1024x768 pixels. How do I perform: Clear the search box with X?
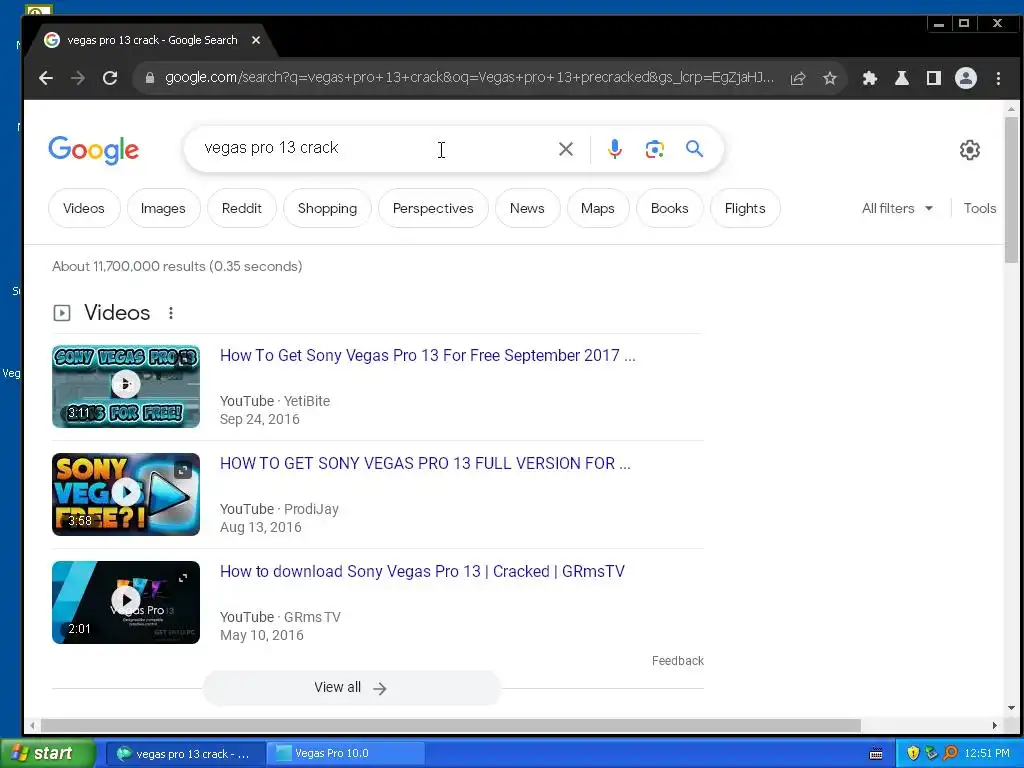566,149
